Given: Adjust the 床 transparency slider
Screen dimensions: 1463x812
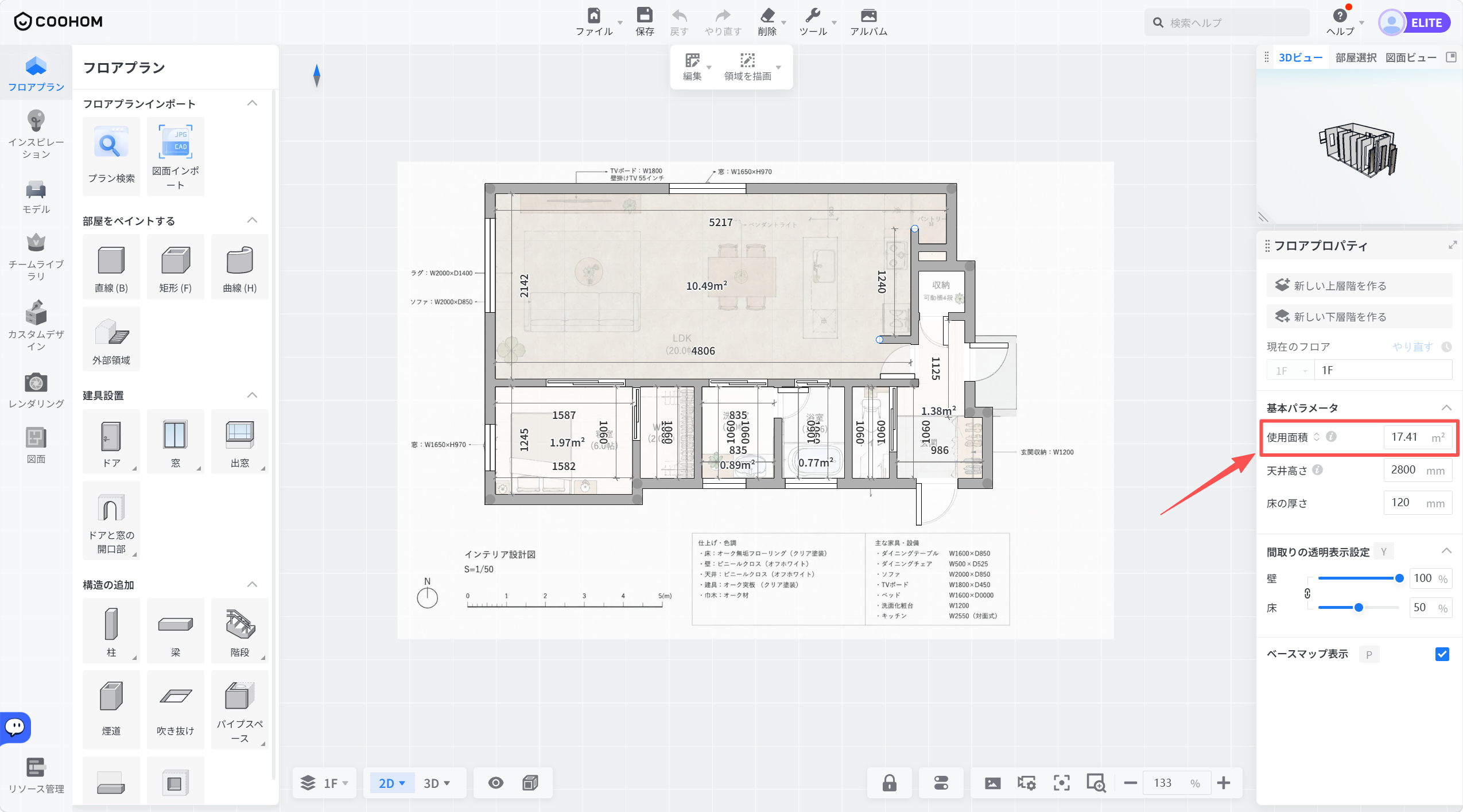Looking at the screenshot, I should 1359,607.
